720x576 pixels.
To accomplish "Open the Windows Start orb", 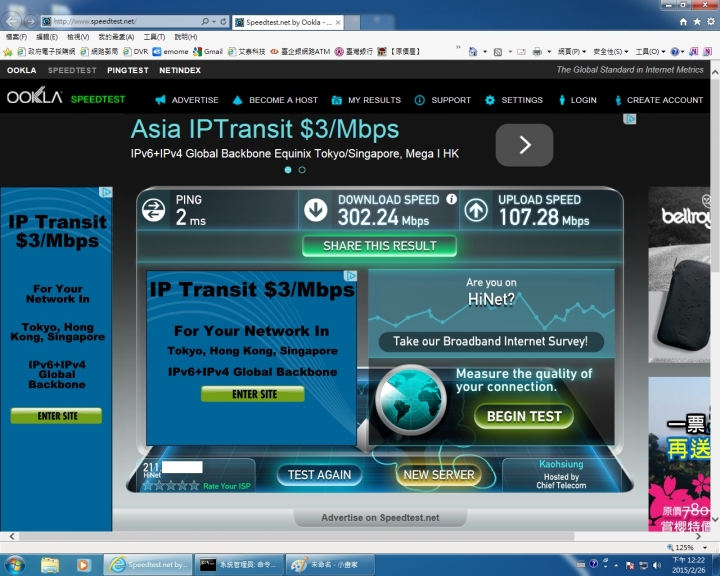I will tap(14, 565).
